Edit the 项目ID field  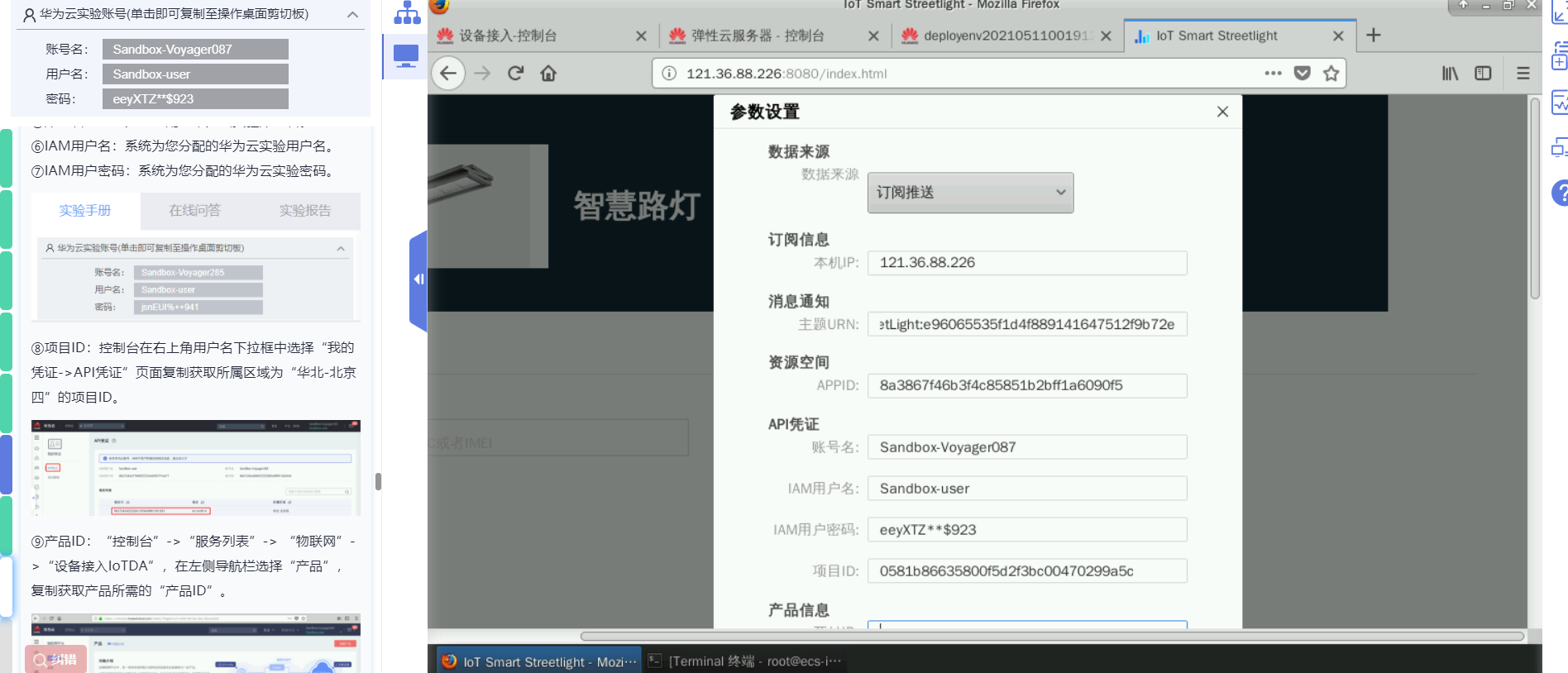[1027, 571]
